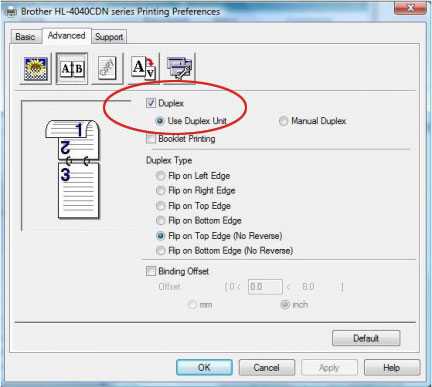
Task: Click the duplex page preview illustration
Action: point(72,169)
